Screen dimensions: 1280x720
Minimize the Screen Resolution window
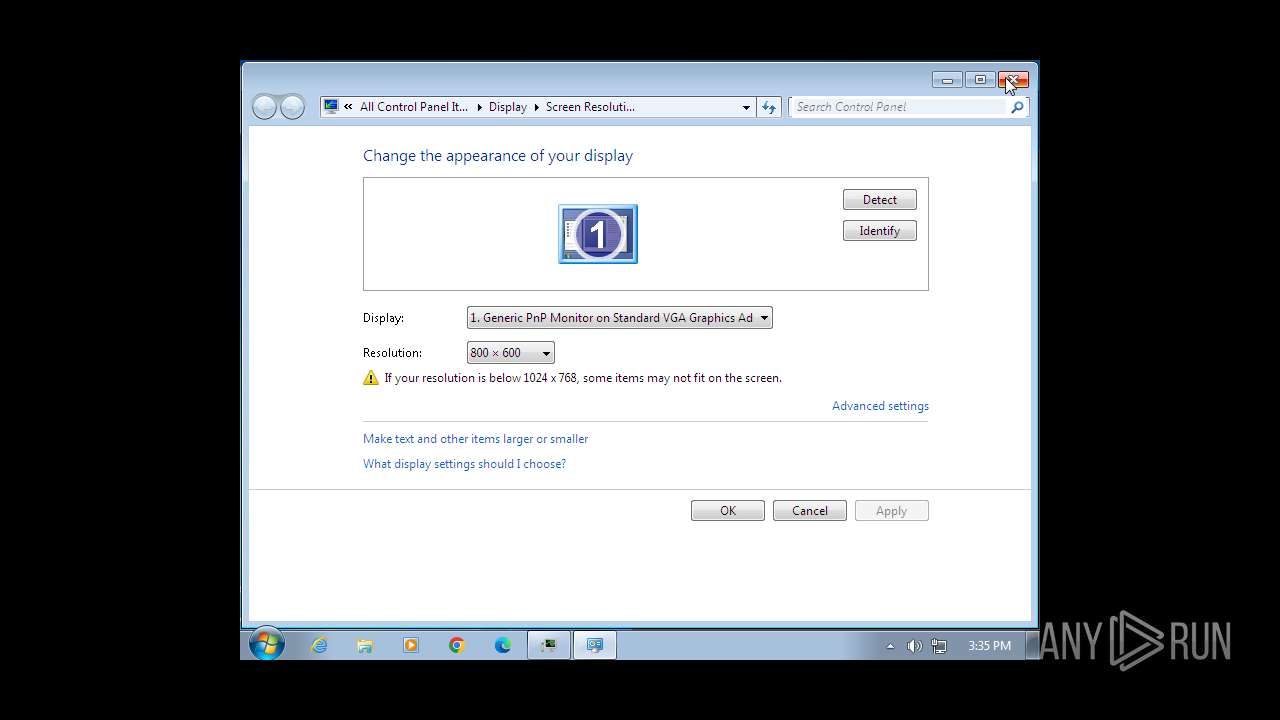pyautogui.click(x=947, y=80)
